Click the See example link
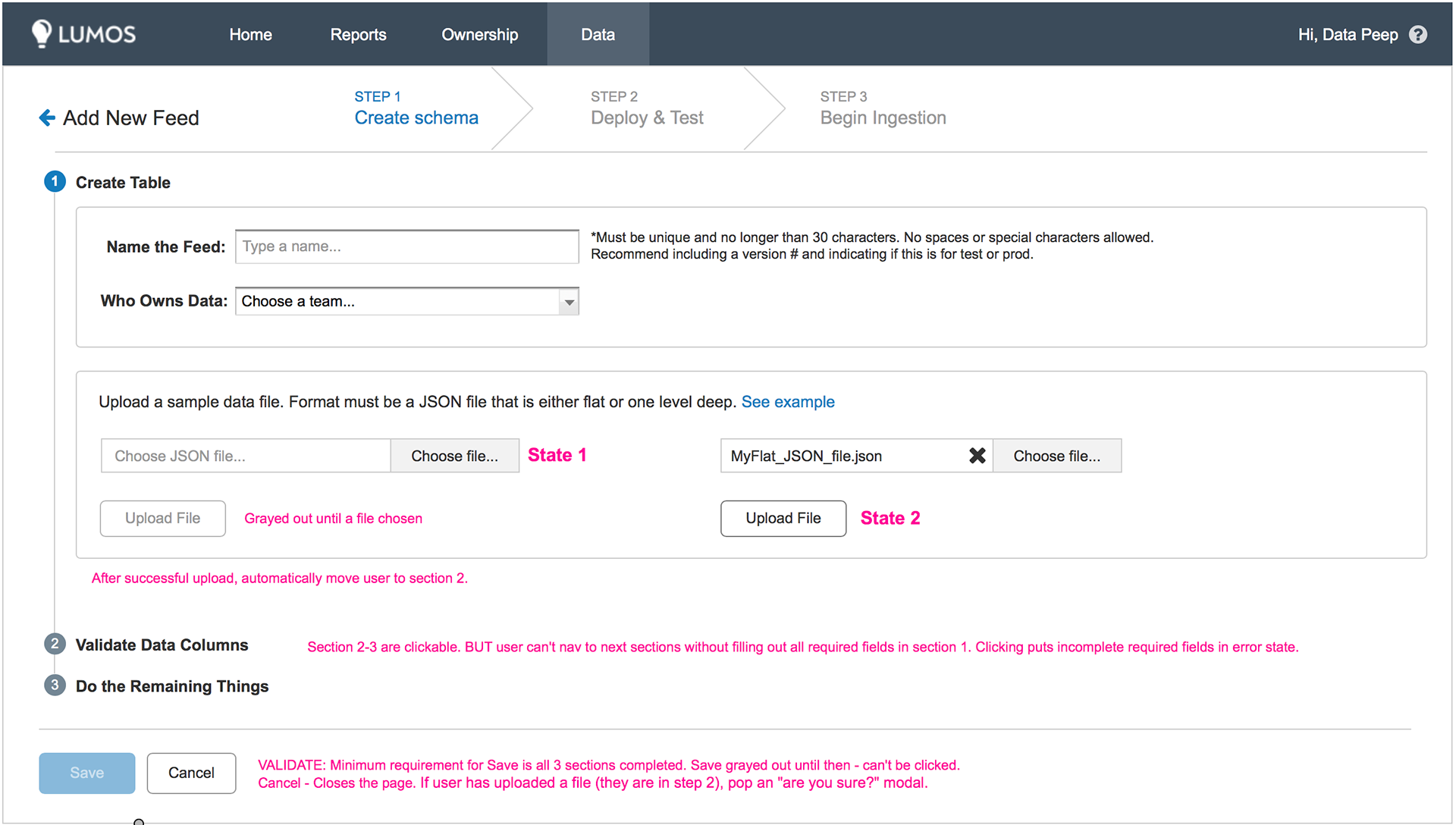Screen dimensions: 1456x825 tap(788, 402)
